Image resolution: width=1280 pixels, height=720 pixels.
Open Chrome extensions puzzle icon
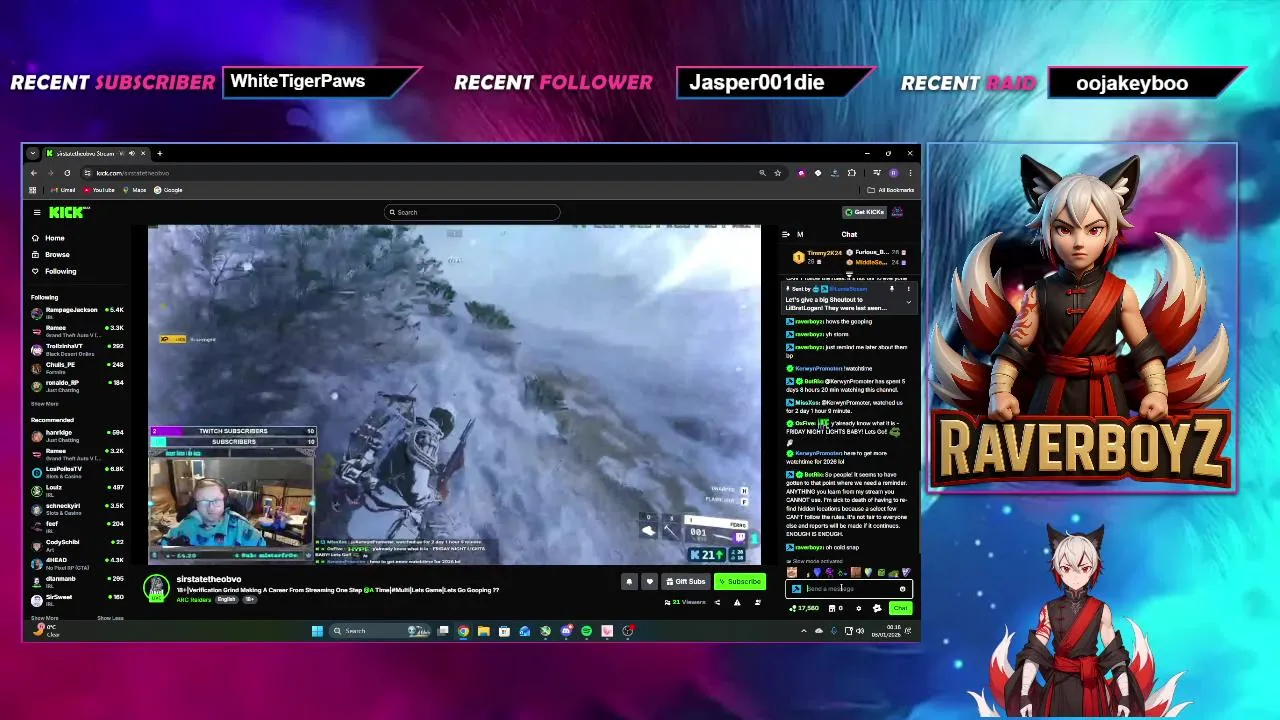click(852, 173)
